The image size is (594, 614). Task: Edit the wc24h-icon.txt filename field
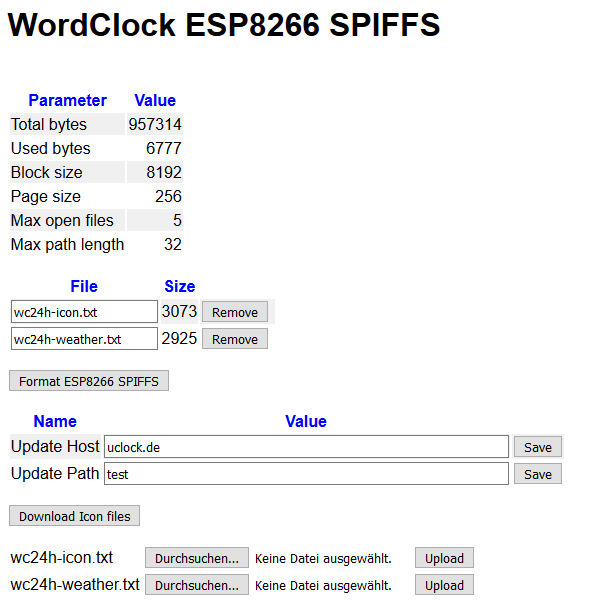(84, 312)
